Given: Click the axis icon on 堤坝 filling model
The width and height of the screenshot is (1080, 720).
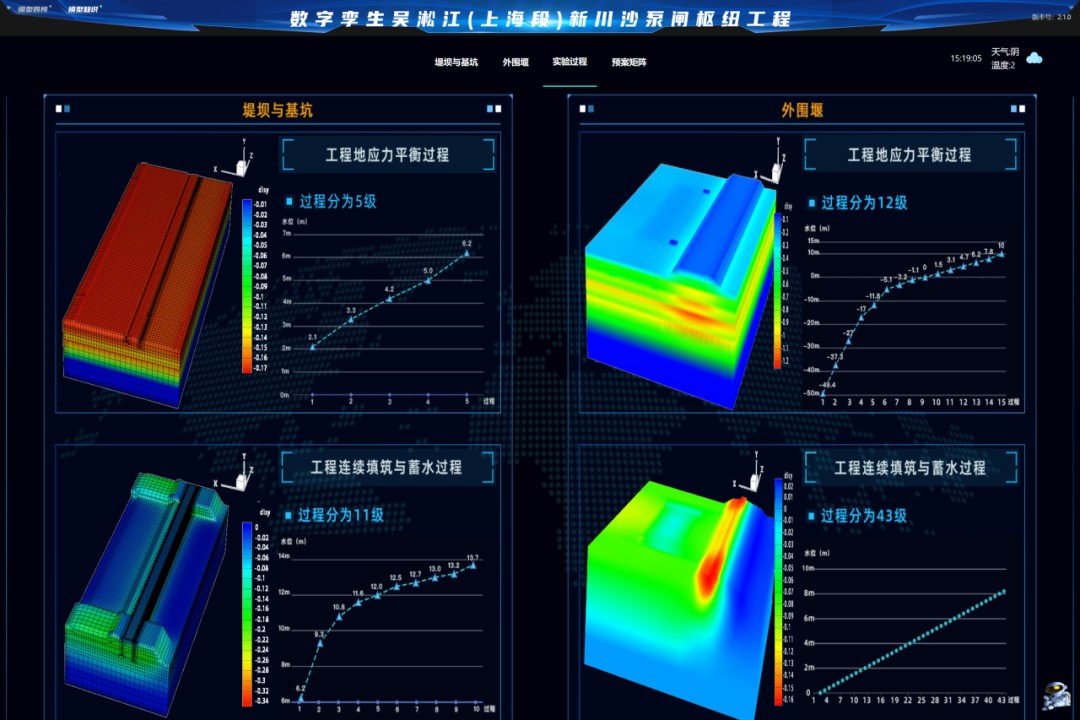Looking at the screenshot, I should coord(237,474).
